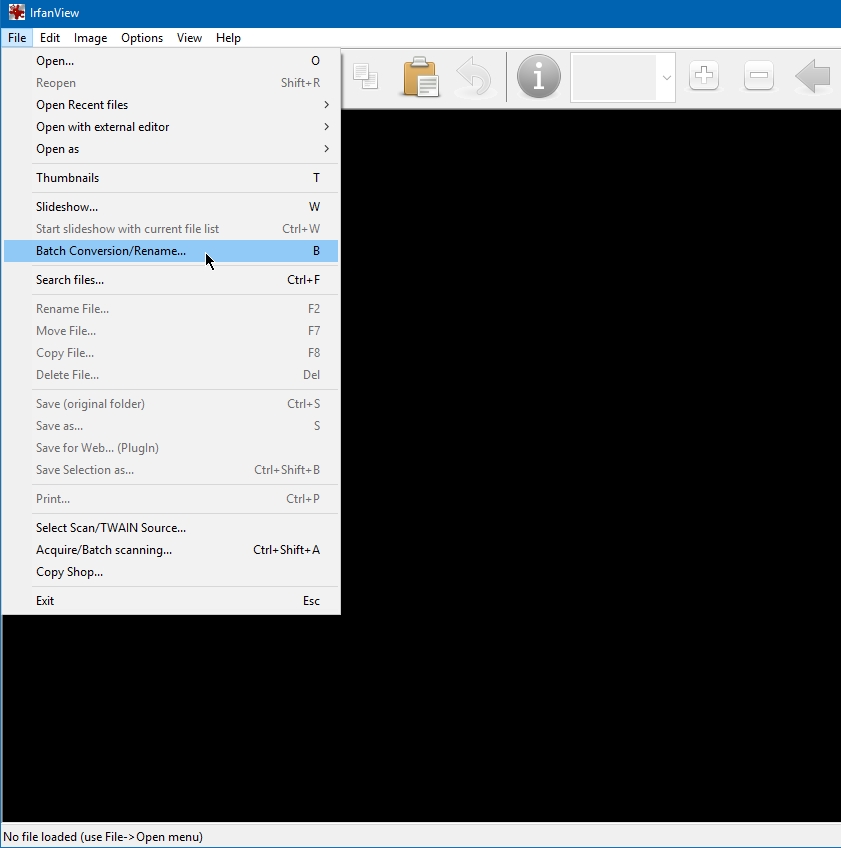Open the Options menu in menu bar
841x848 pixels.
click(142, 38)
